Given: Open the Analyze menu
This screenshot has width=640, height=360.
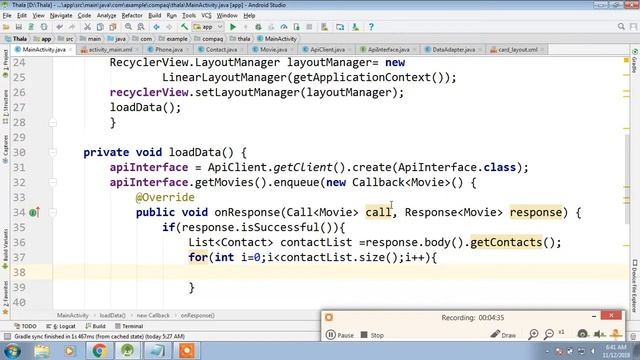Looking at the screenshot, I should pyautogui.click(x=106, y=16).
